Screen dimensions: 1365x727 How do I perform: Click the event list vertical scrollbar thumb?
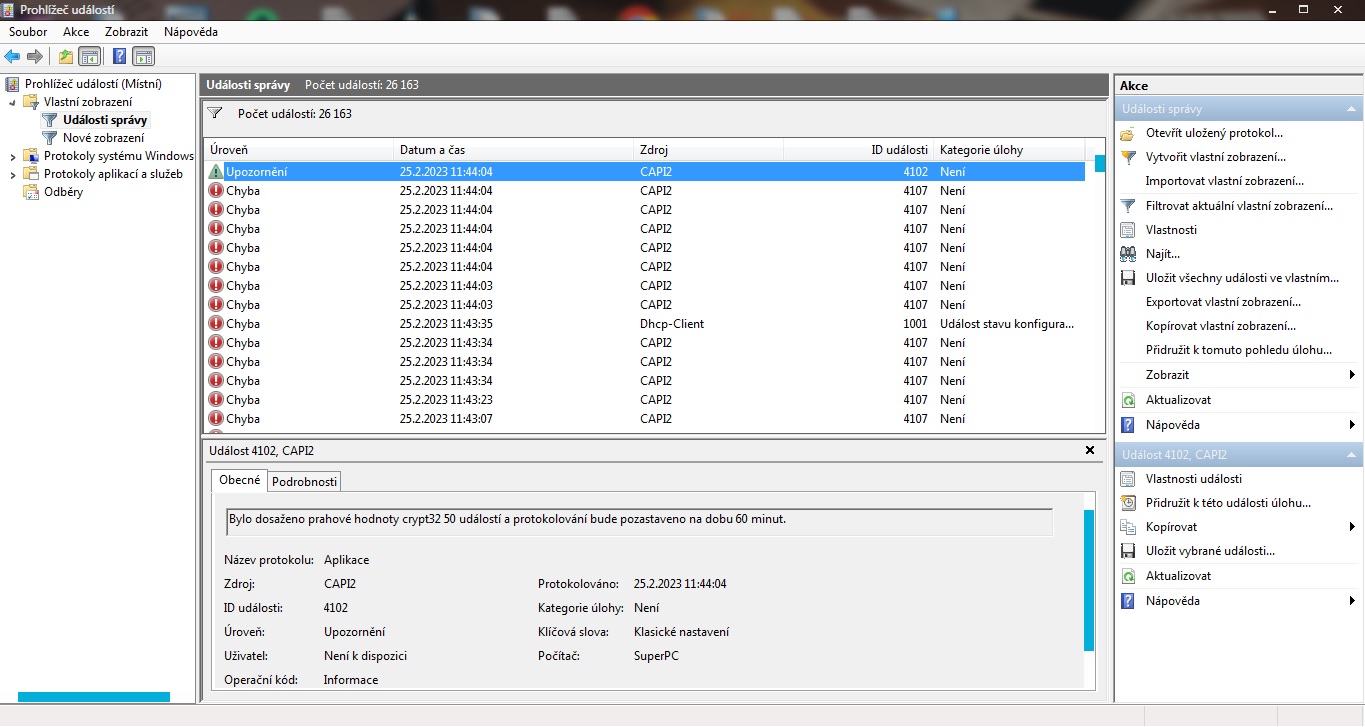pyautogui.click(x=1100, y=164)
